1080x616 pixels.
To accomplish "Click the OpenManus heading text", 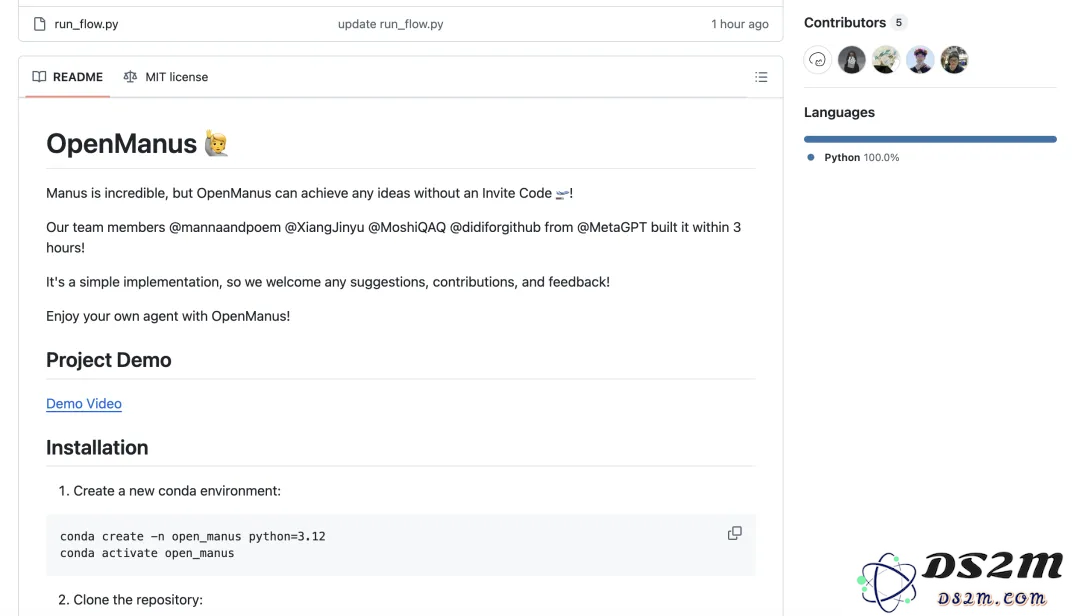I will [121, 143].
